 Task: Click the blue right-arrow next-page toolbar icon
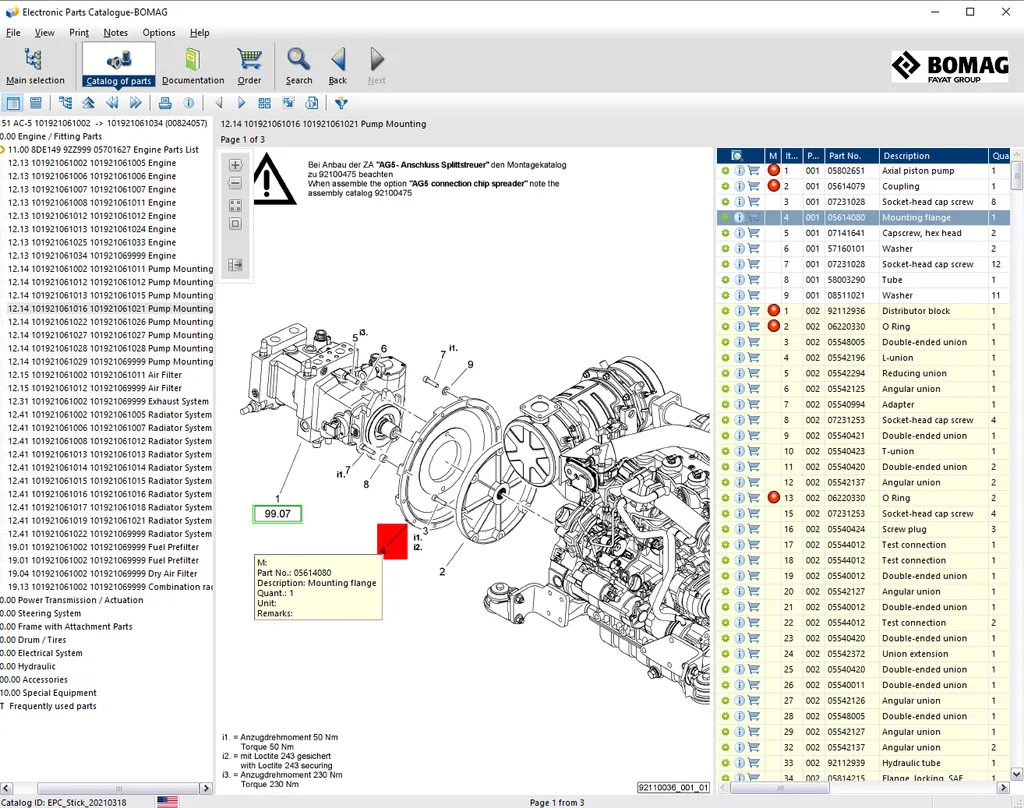pyautogui.click(x=241, y=103)
